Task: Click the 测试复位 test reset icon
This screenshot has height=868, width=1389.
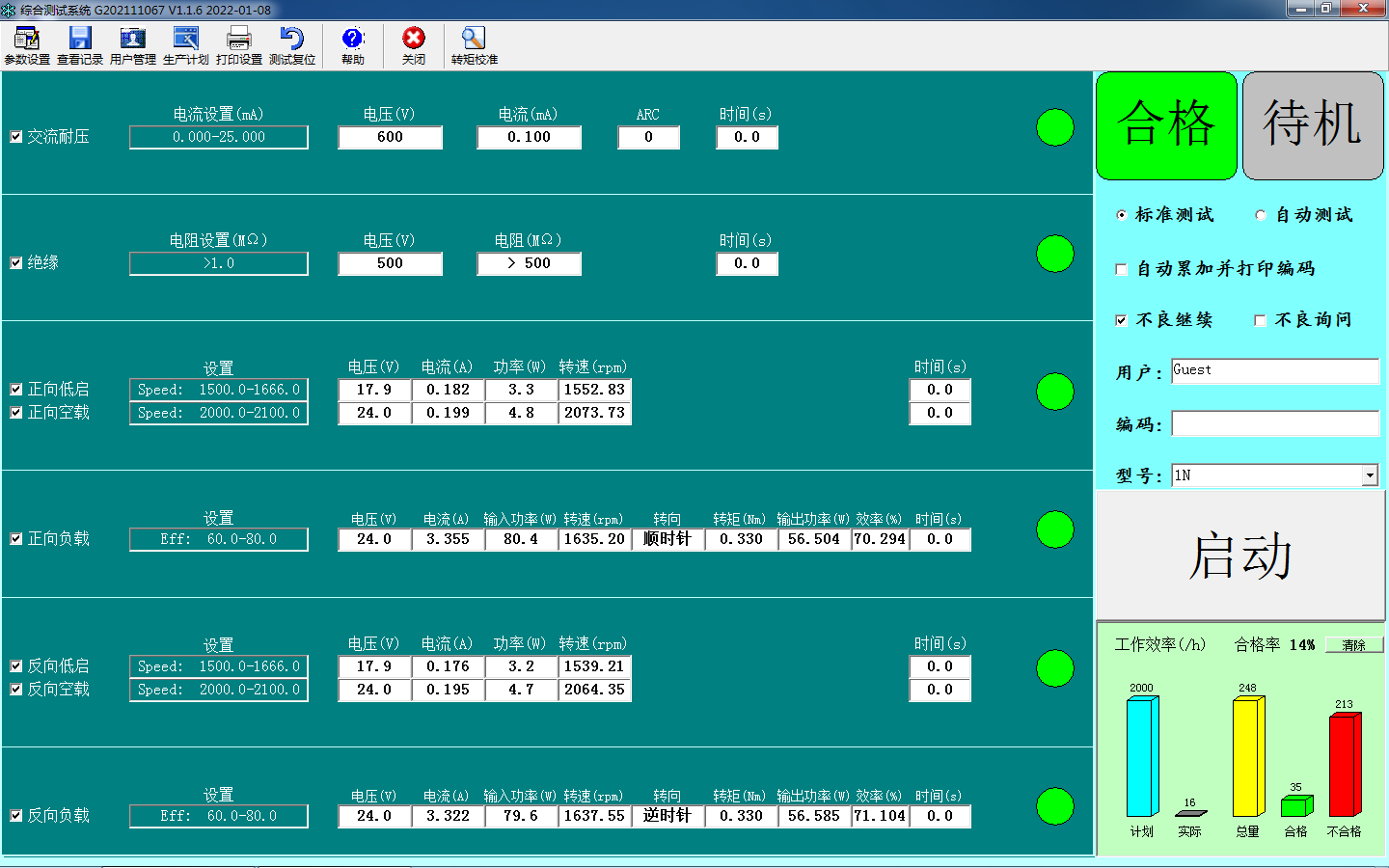Action: coord(291,44)
